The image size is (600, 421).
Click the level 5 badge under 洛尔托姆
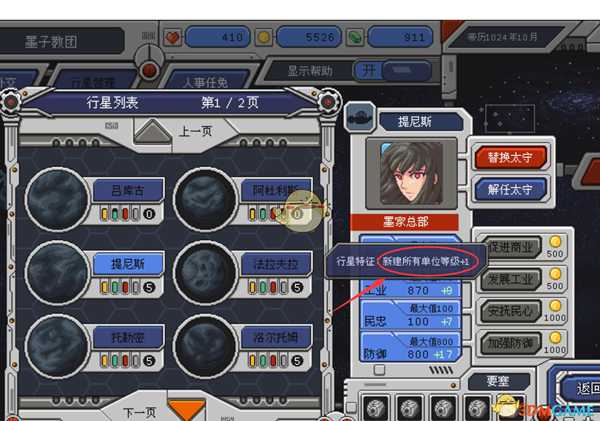[x=297, y=361]
